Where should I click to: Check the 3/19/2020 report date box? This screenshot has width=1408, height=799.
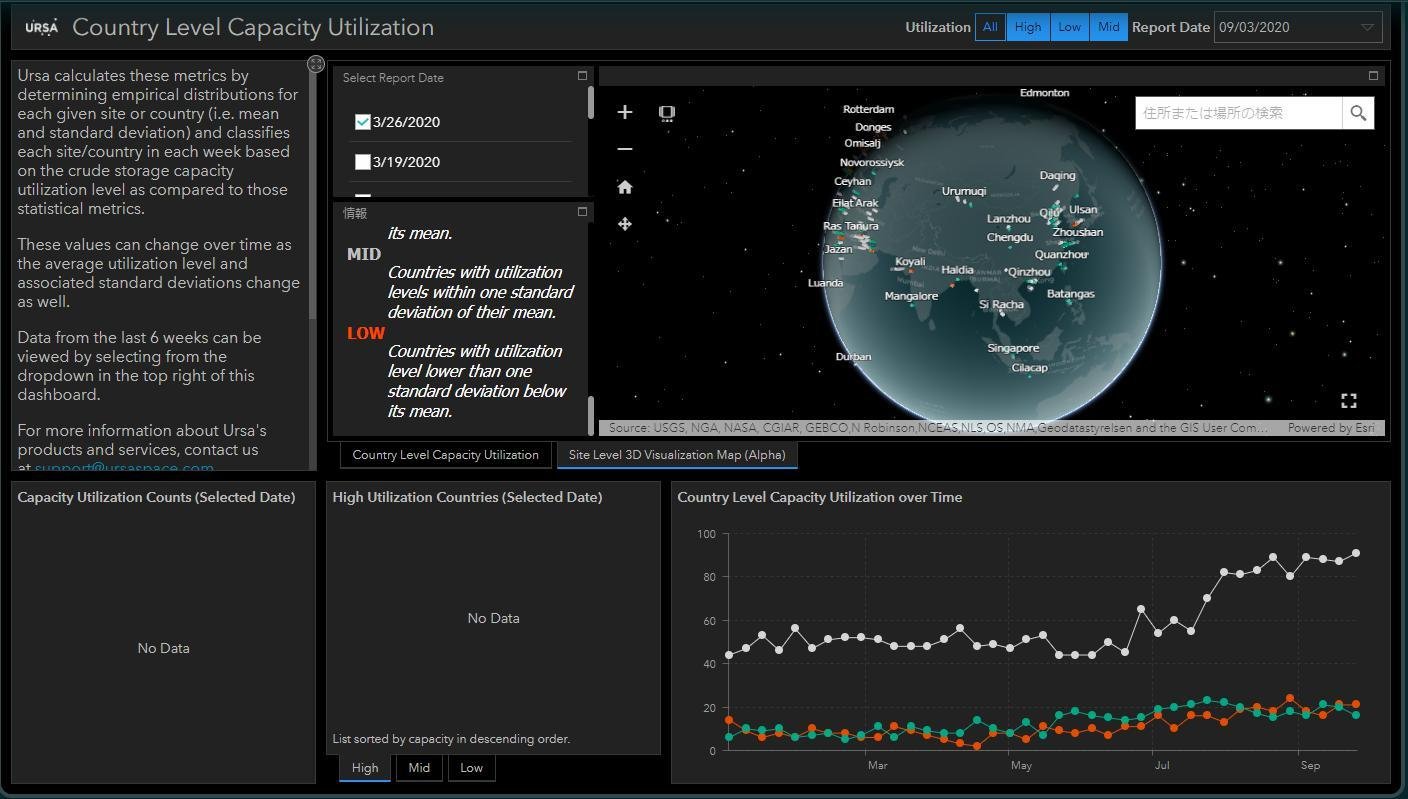point(363,162)
